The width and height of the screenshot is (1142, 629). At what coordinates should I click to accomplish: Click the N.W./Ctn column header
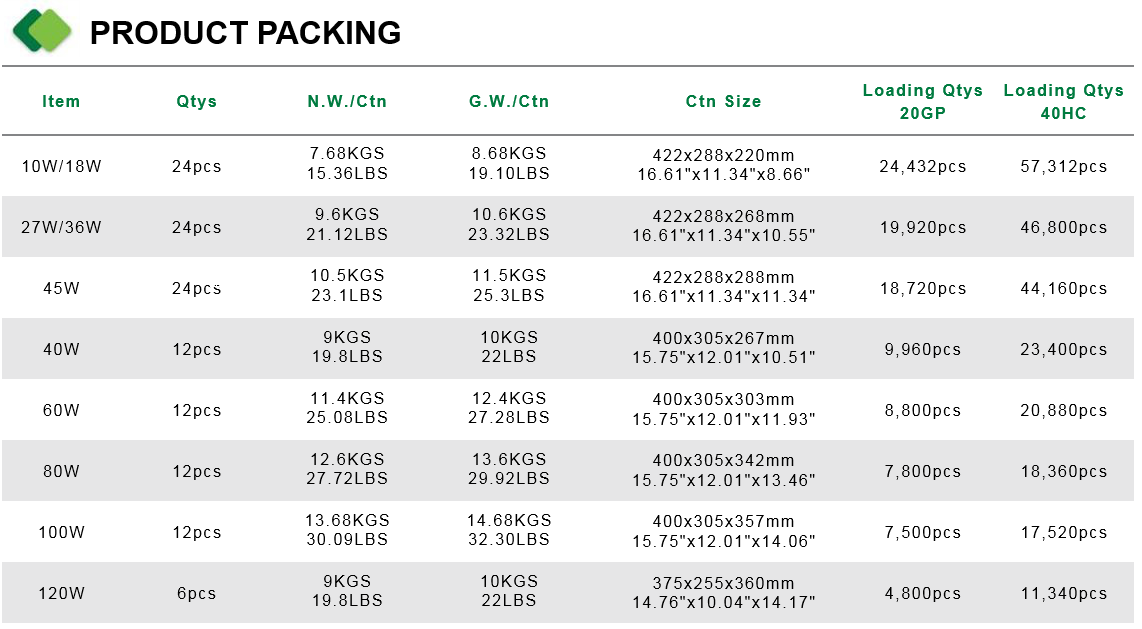coord(347,101)
